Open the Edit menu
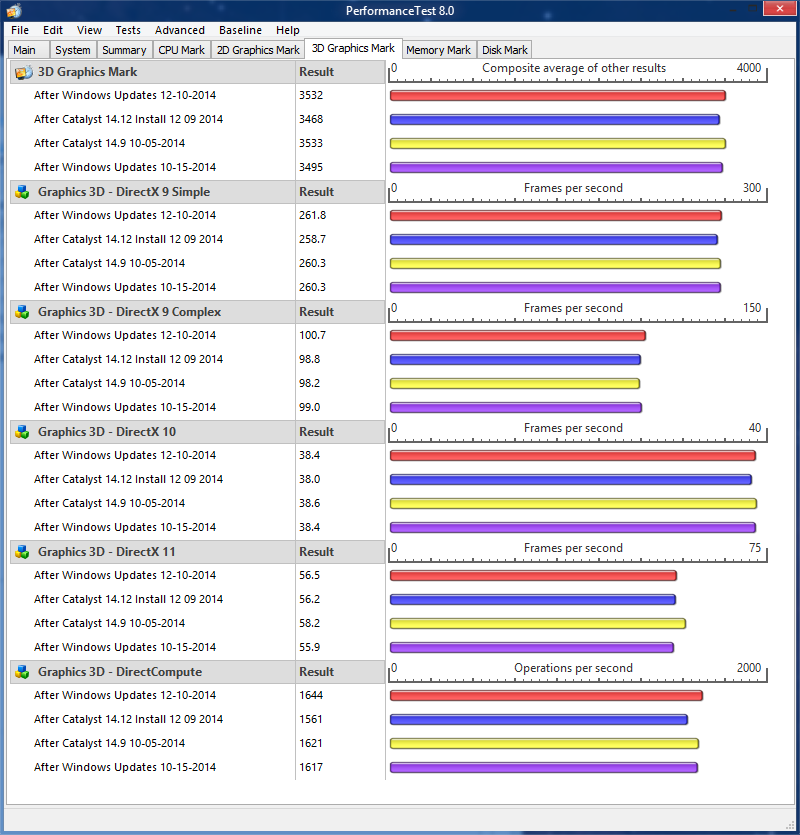Image resolution: width=800 pixels, height=835 pixels. coord(53,30)
